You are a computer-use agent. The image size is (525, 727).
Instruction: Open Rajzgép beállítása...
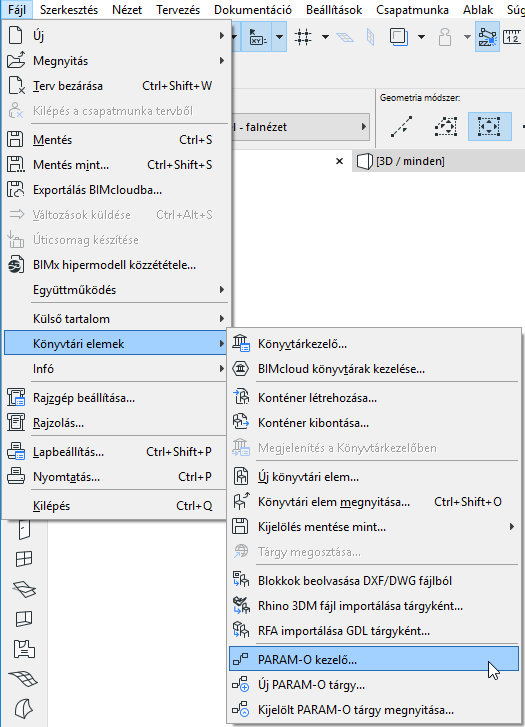tap(116, 397)
